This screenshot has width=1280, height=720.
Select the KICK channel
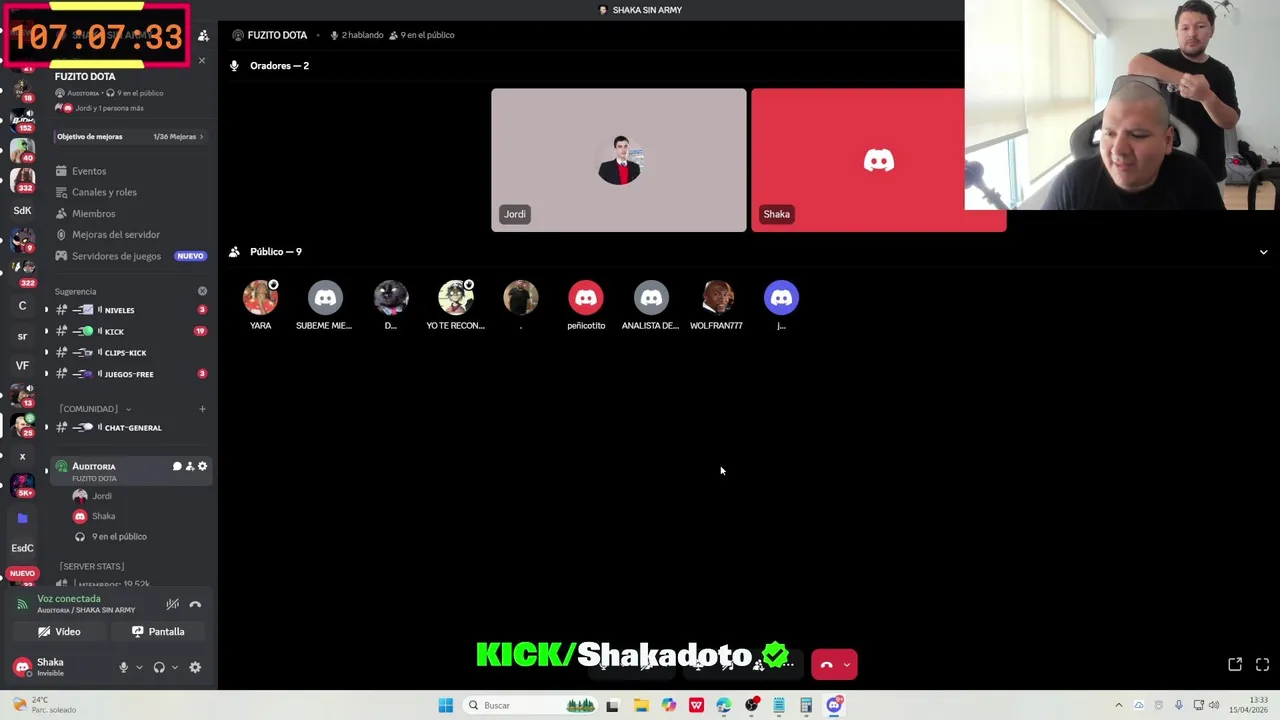click(x=130, y=331)
